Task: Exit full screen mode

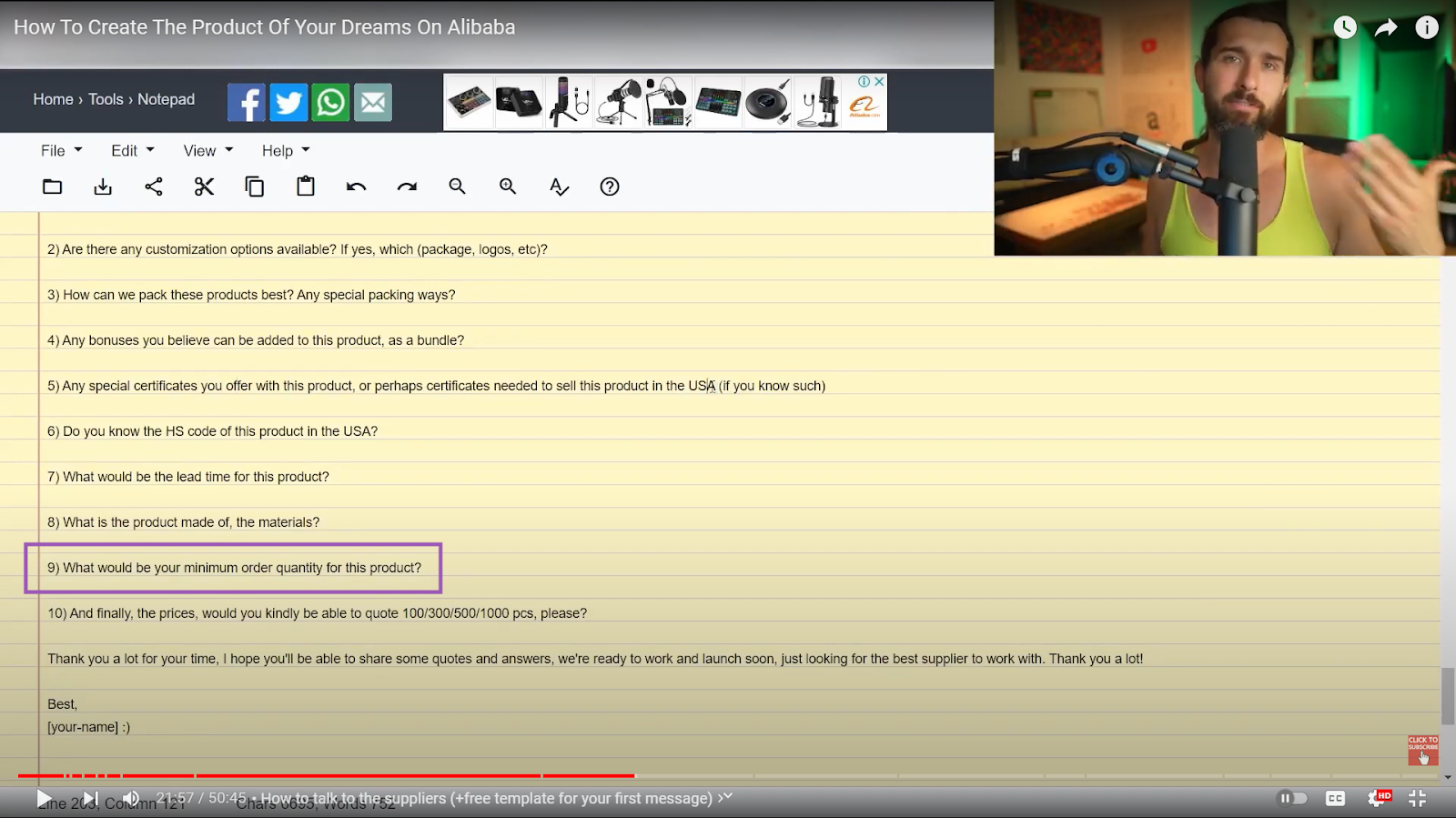Action: click(1418, 798)
